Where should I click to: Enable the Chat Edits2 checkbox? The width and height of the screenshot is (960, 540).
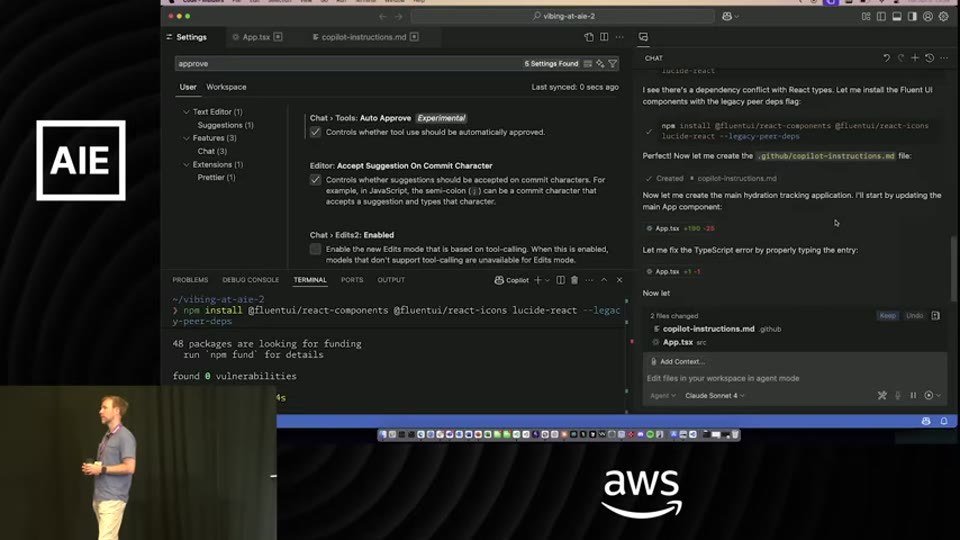click(x=315, y=249)
